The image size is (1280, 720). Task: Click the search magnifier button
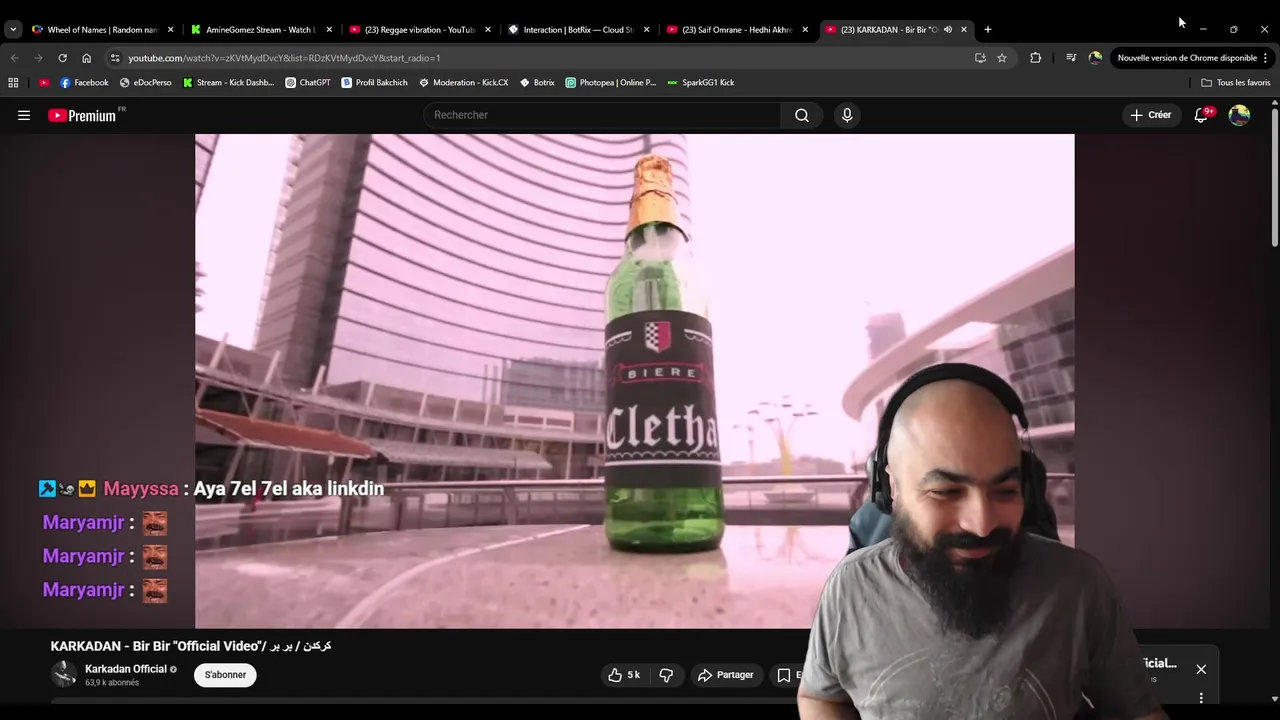pyautogui.click(x=802, y=115)
